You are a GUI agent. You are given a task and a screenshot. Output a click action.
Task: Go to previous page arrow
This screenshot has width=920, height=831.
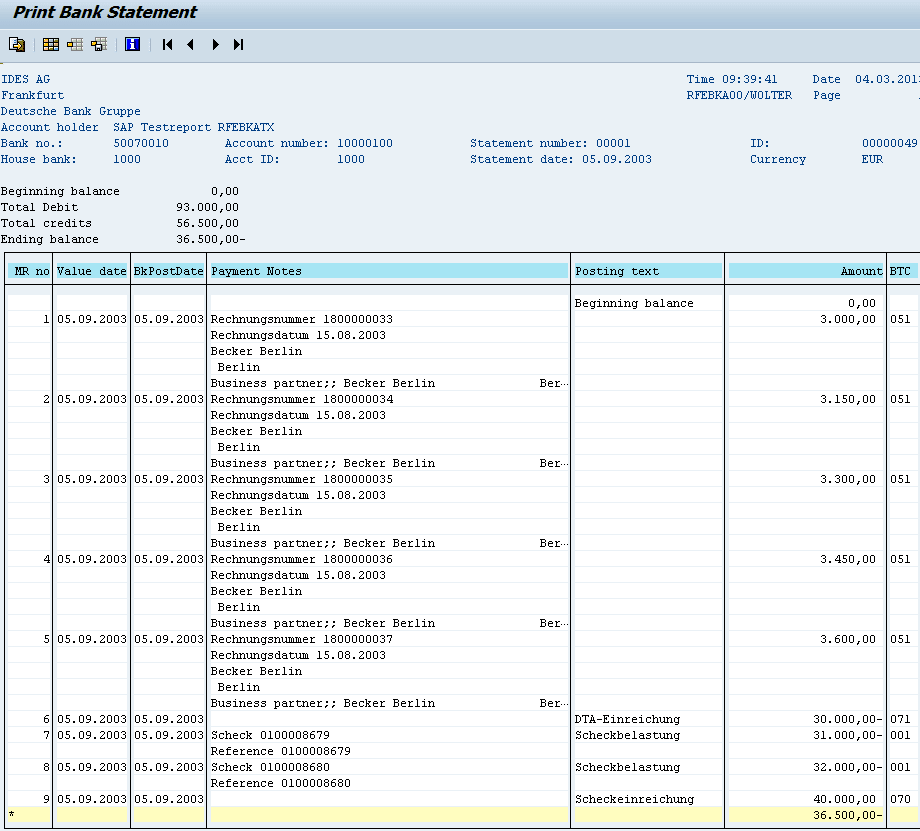point(191,44)
